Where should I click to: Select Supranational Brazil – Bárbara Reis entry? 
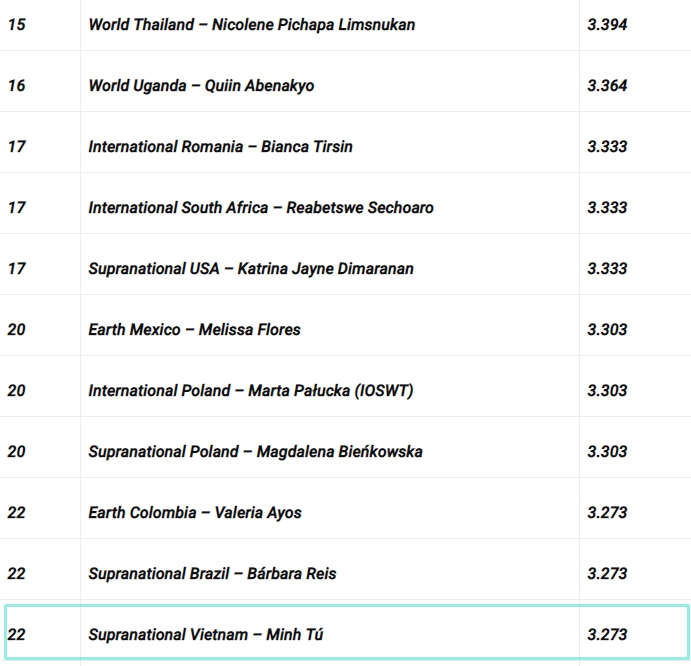click(212, 573)
